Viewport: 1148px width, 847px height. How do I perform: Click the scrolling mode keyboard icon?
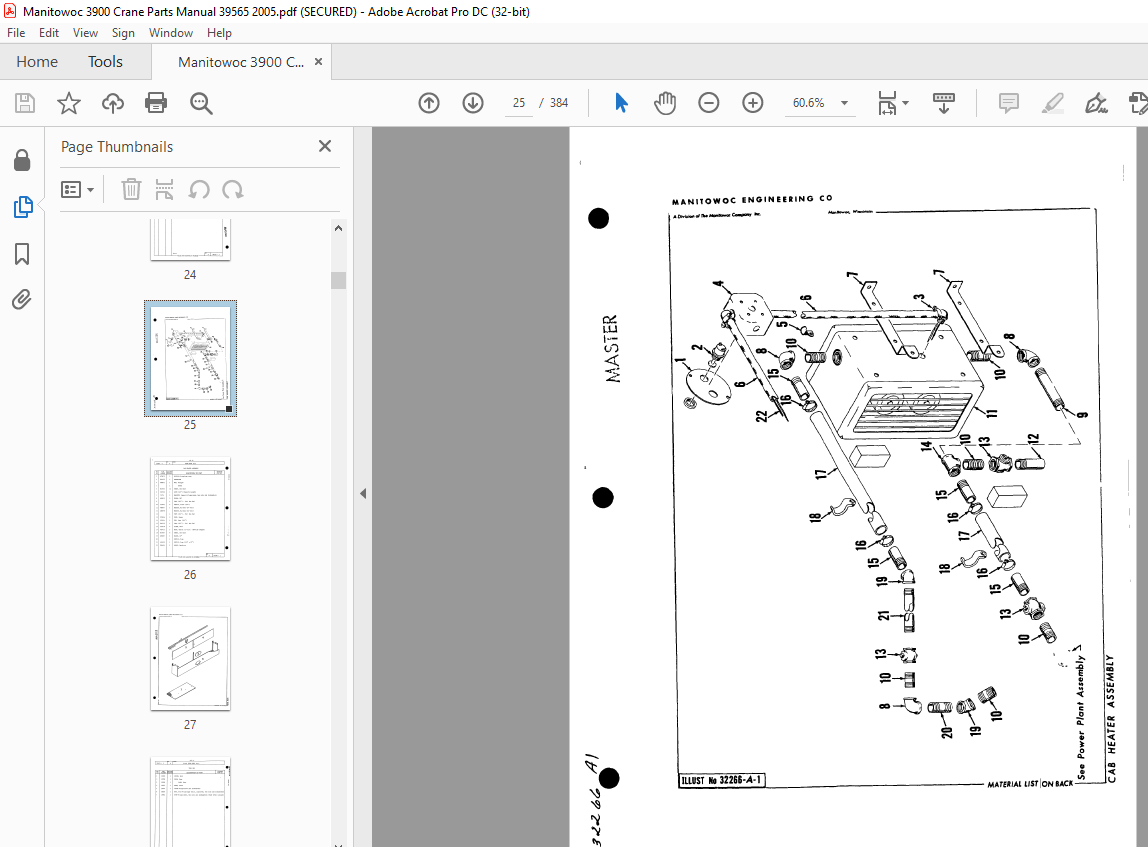click(944, 103)
